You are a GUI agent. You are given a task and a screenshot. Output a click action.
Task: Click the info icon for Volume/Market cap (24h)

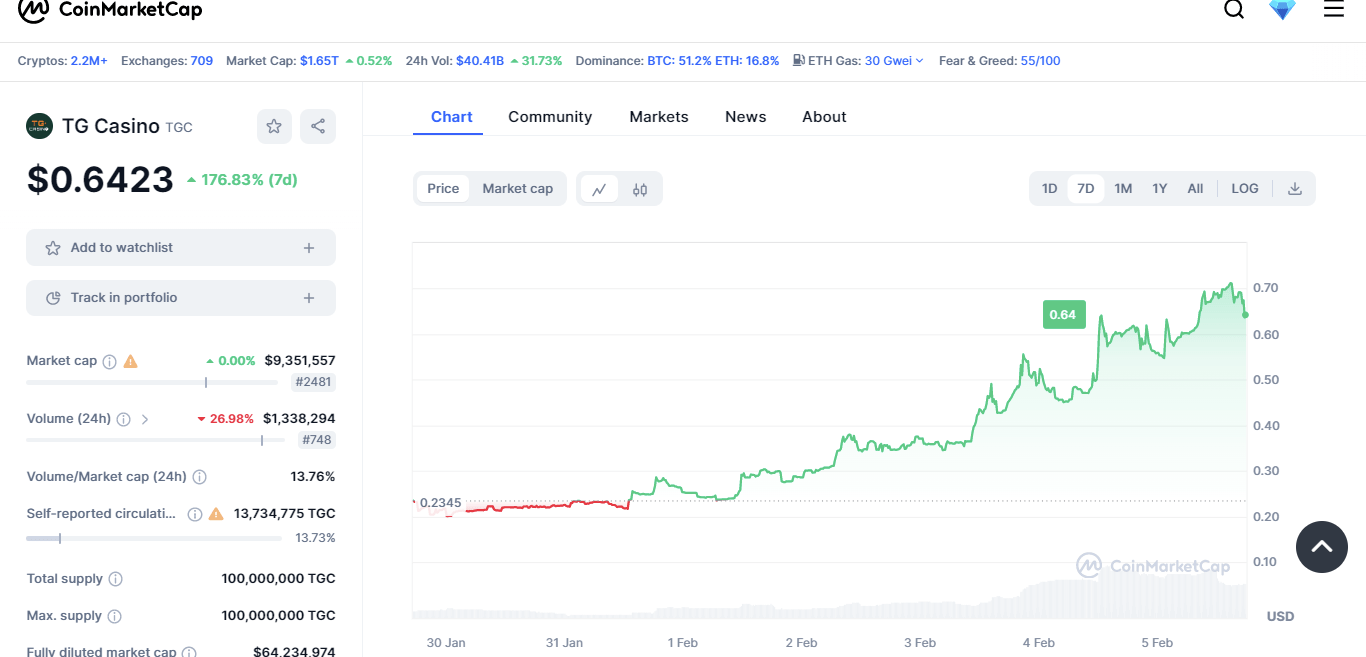200,477
